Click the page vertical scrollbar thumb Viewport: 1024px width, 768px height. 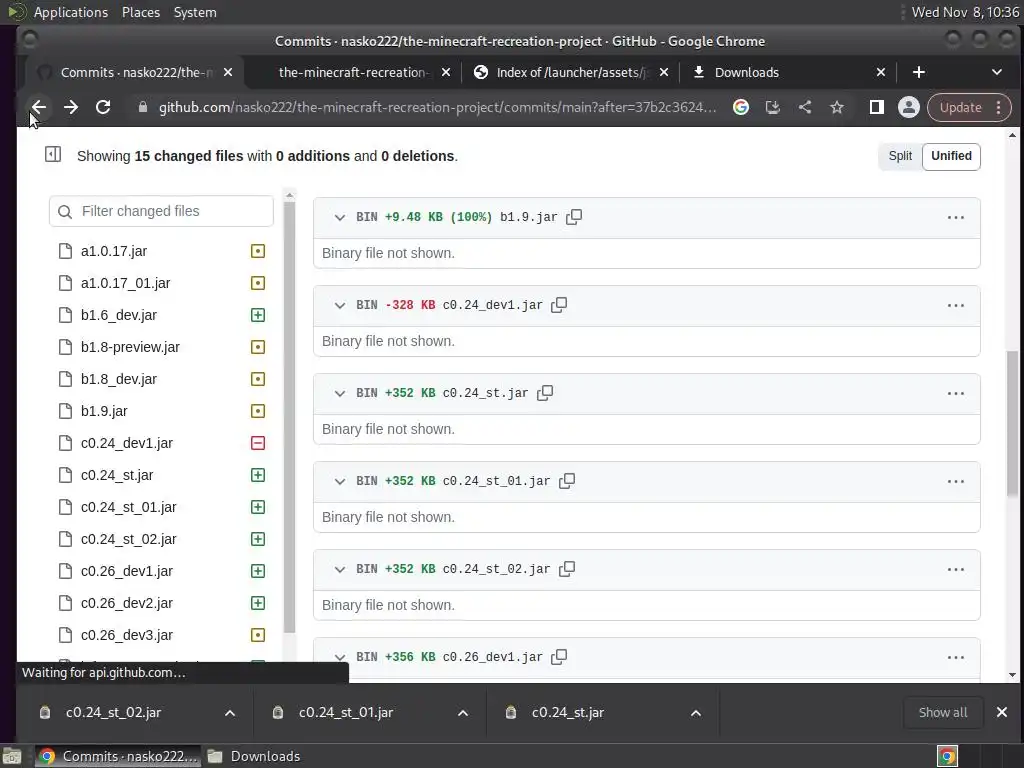click(x=1012, y=424)
